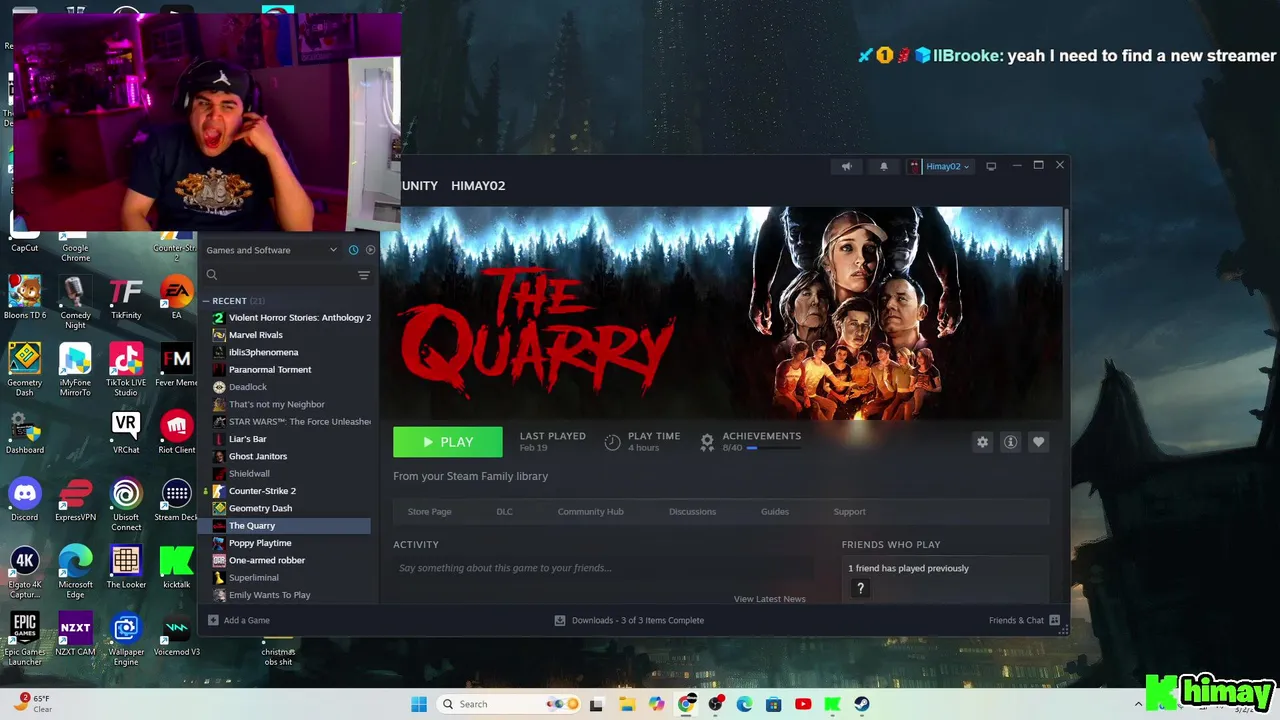
Task: Toggle favorite heart icon for The Quarry
Action: pos(1038,442)
